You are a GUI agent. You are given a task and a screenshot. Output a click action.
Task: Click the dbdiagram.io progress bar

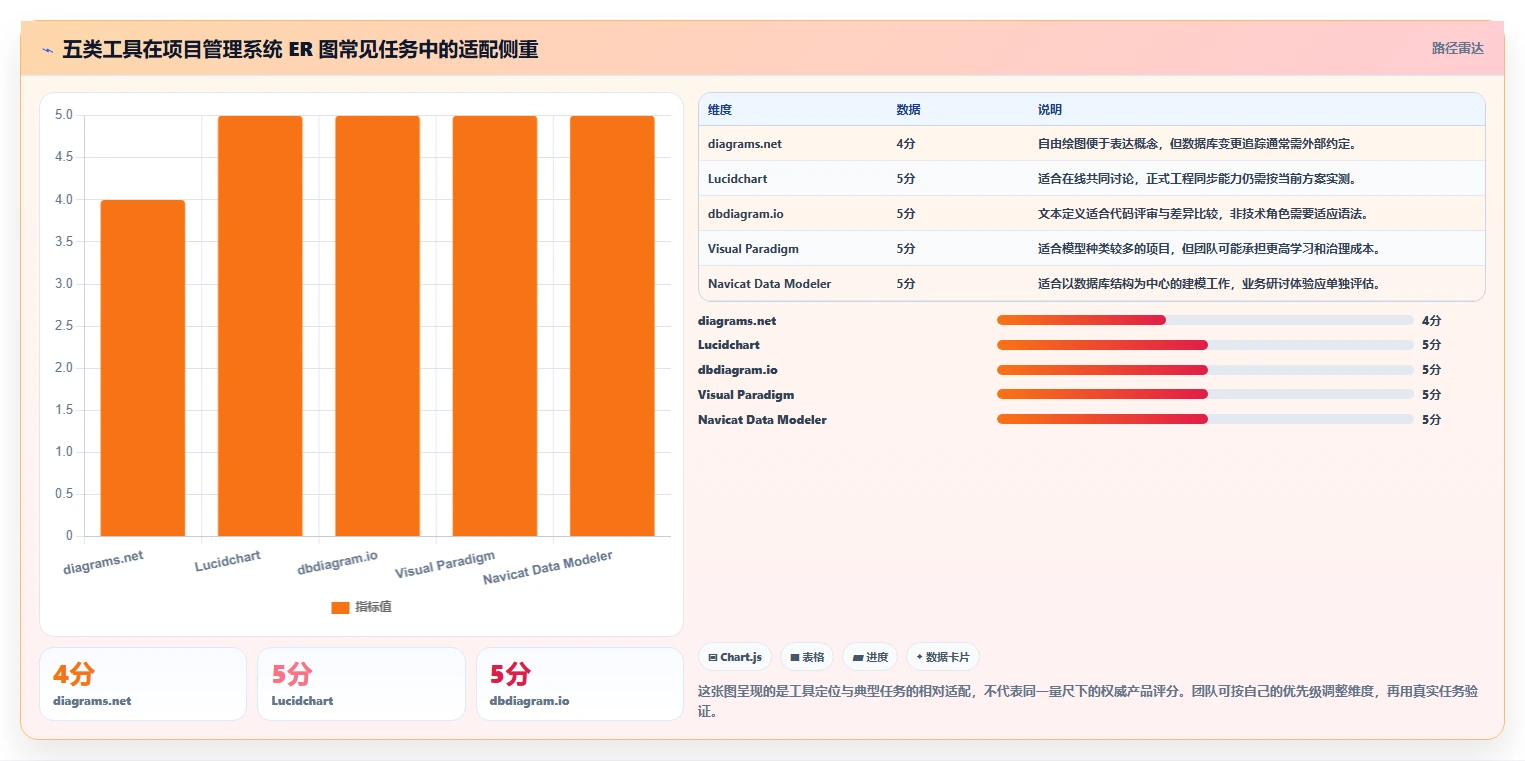click(1205, 370)
